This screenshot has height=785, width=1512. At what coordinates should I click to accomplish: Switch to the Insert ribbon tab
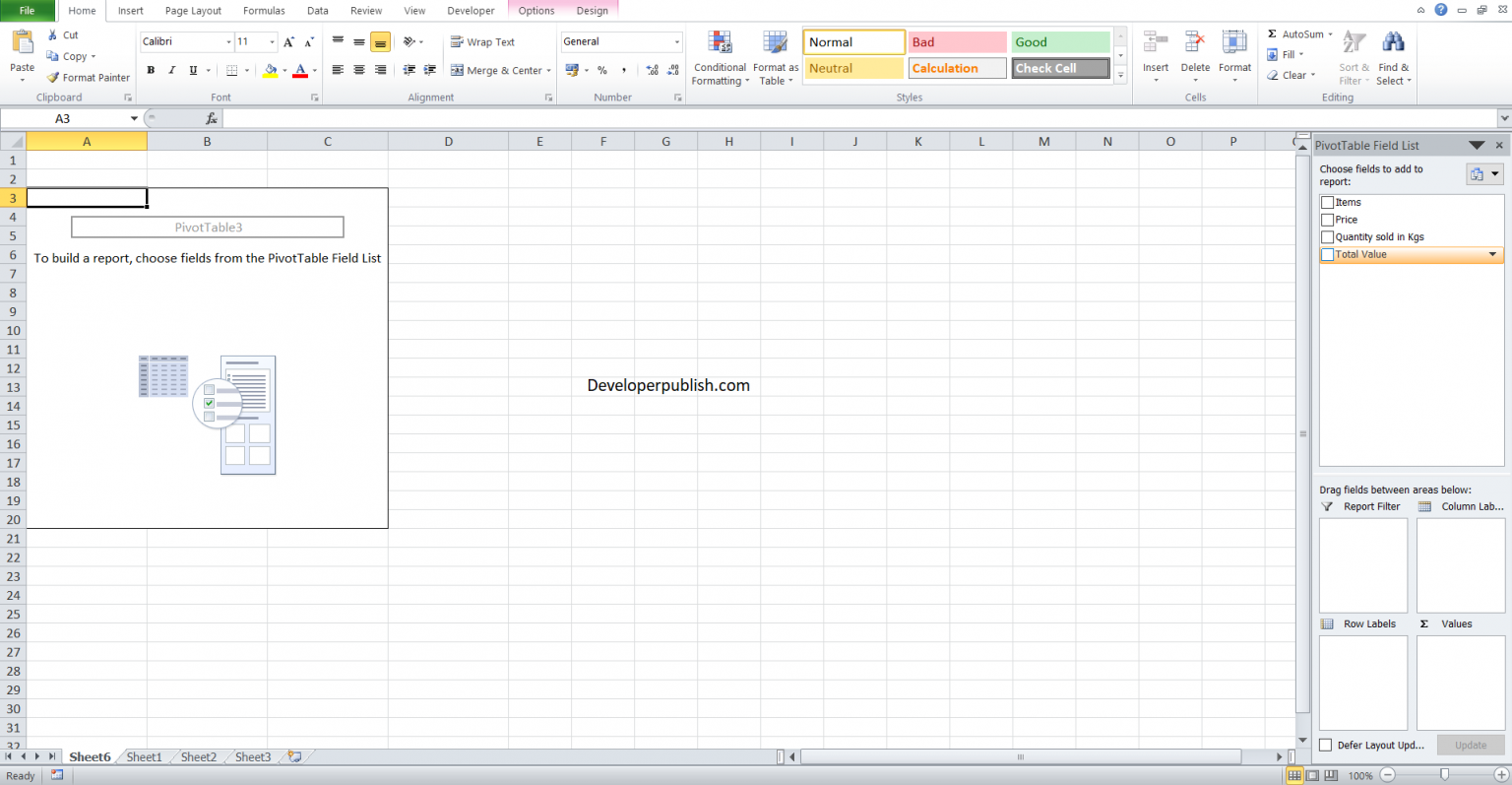(x=130, y=11)
